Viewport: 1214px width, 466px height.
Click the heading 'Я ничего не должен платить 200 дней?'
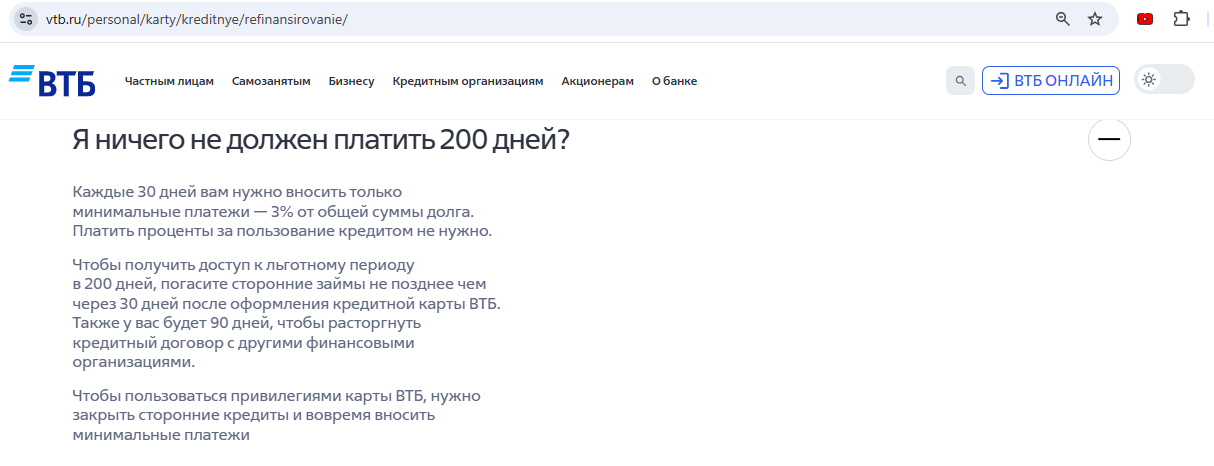[321, 140]
